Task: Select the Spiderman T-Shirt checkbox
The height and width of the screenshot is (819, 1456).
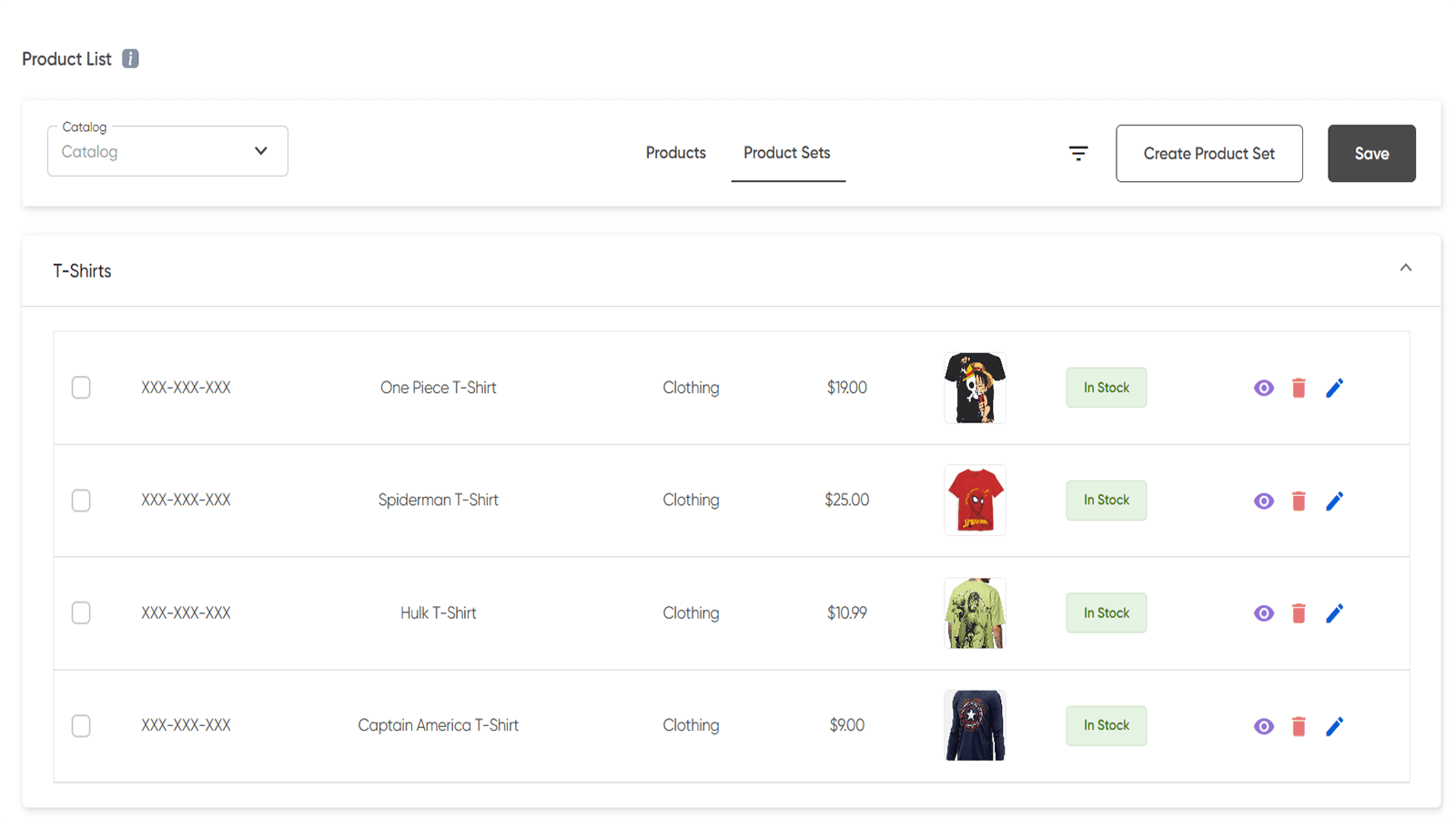Action: tap(81, 500)
